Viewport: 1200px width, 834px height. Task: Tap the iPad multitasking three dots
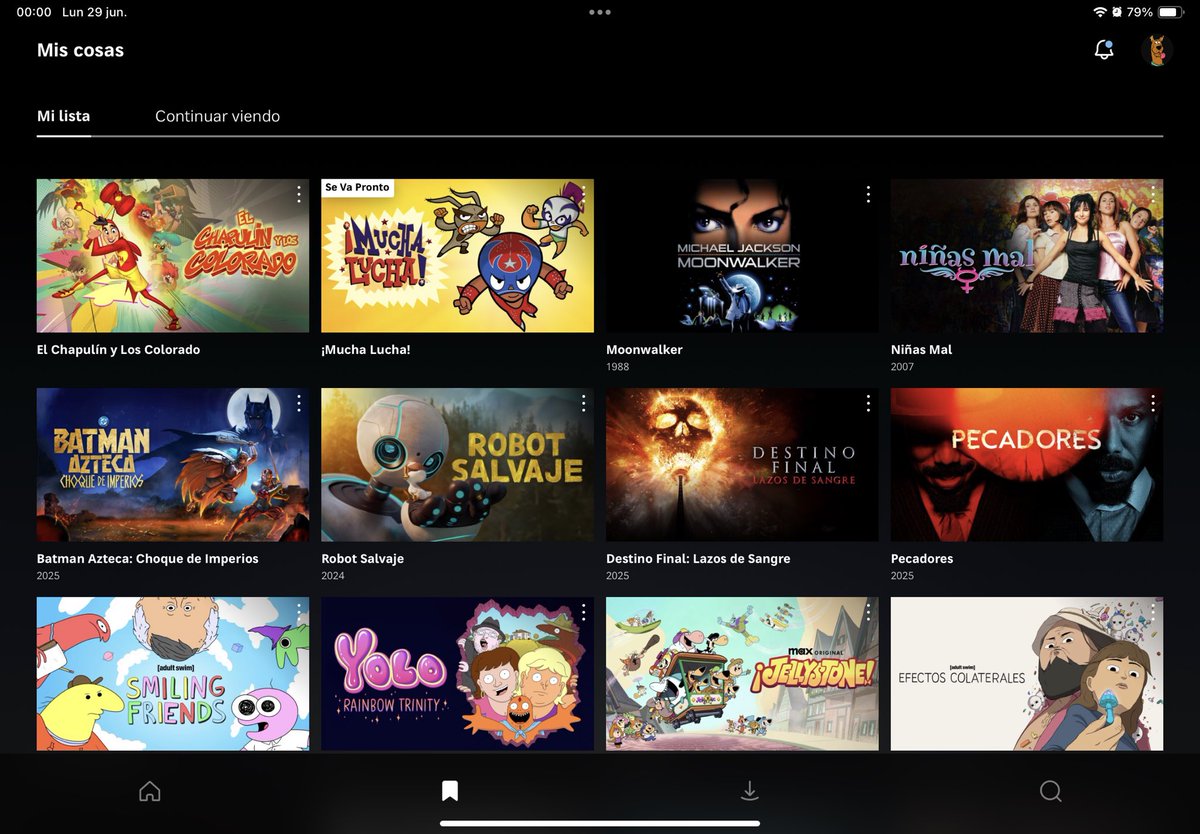click(x=600, y=12)
